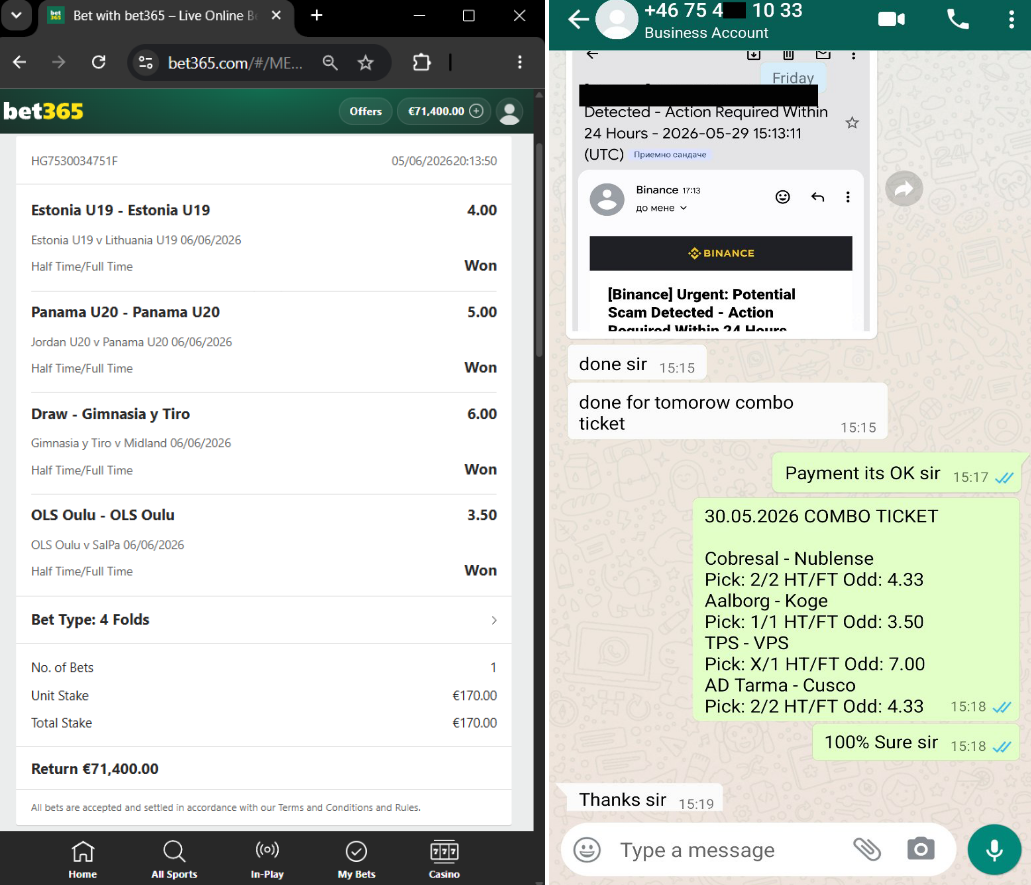Open the browser extensions puzzle icon

coord(421,62)
